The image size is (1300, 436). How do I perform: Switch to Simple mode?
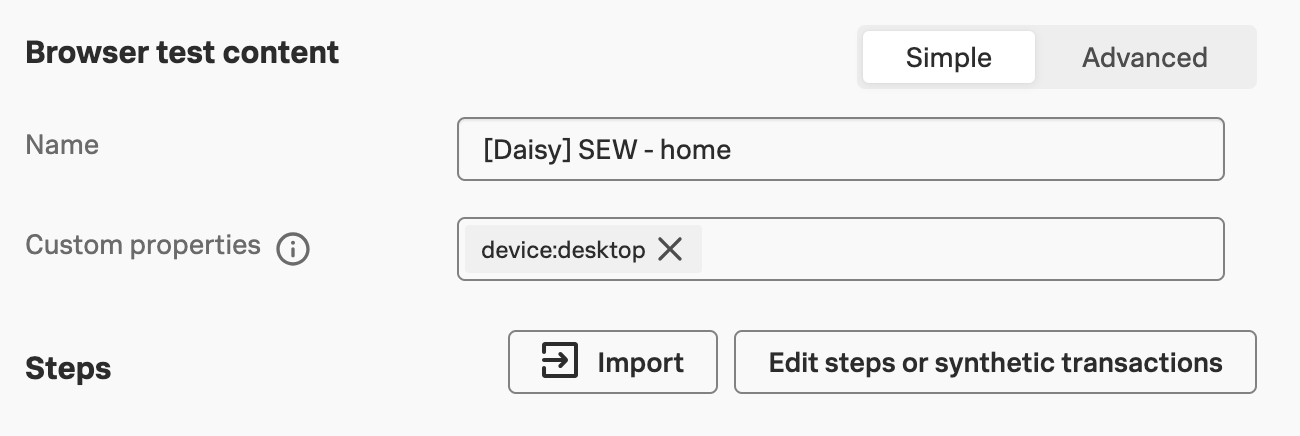(x=948, y=58)
